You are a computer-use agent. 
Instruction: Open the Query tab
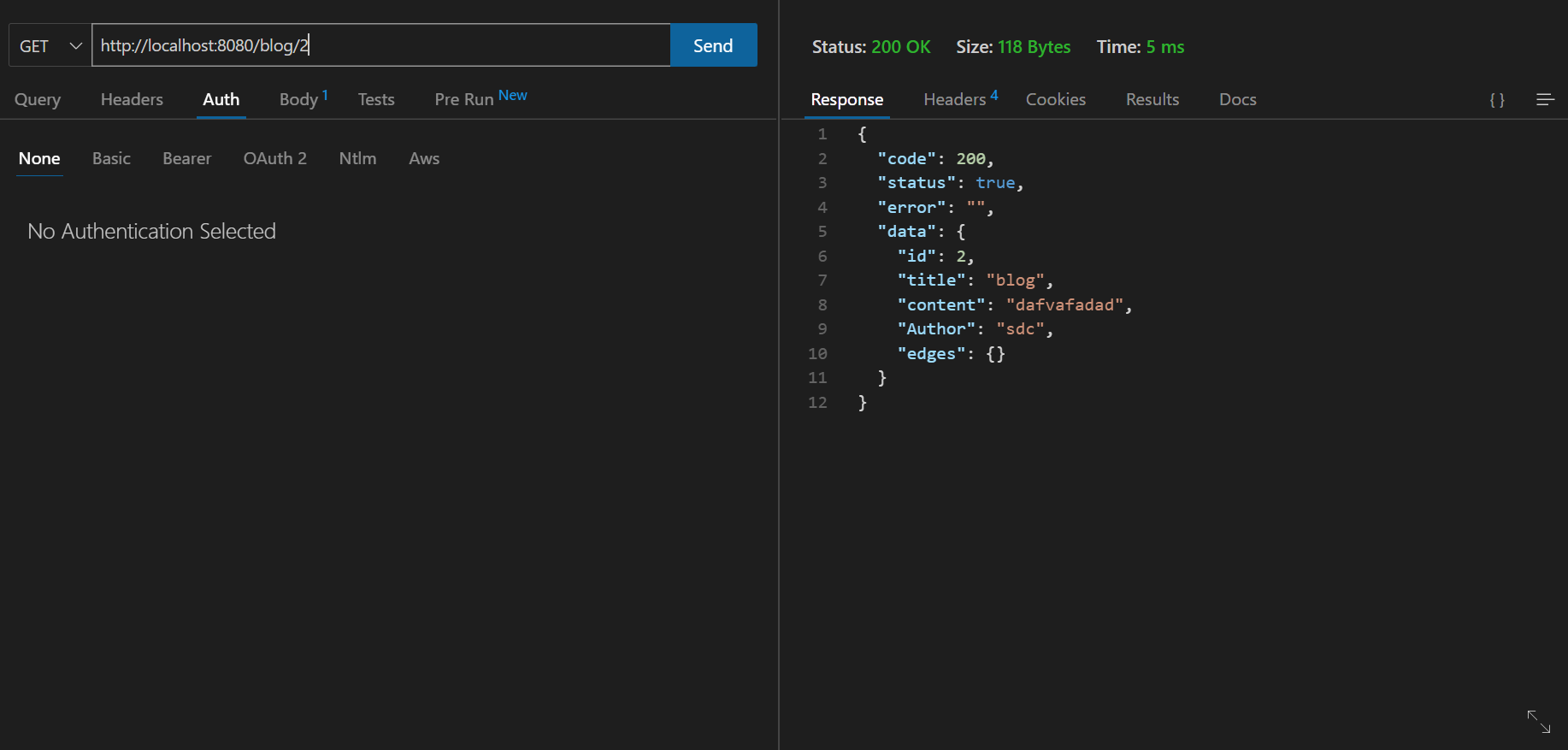point(38,100)
